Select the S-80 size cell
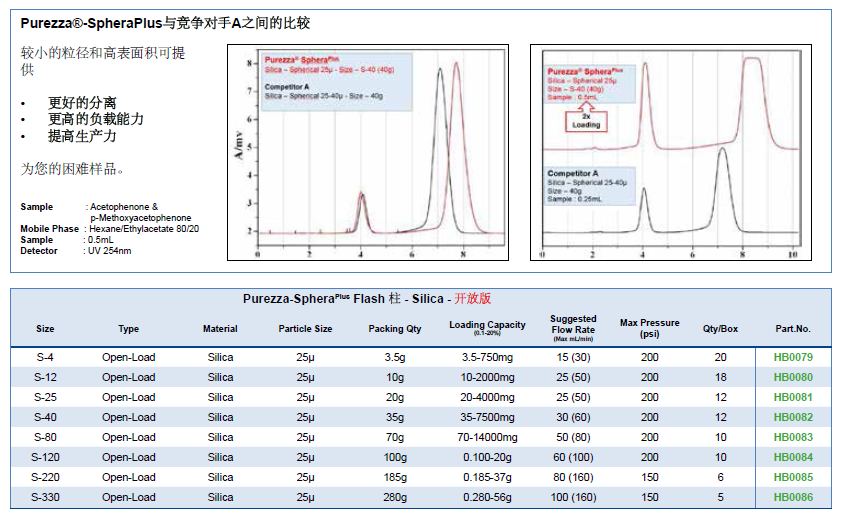The width and height of the screenshot is (841, 520). (x=45, y=437)
